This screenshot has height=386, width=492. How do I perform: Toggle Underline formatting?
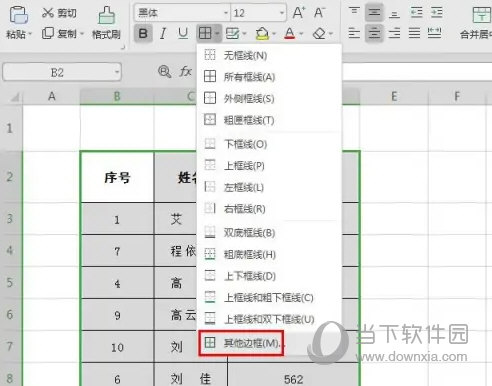(x=183, y=33)
